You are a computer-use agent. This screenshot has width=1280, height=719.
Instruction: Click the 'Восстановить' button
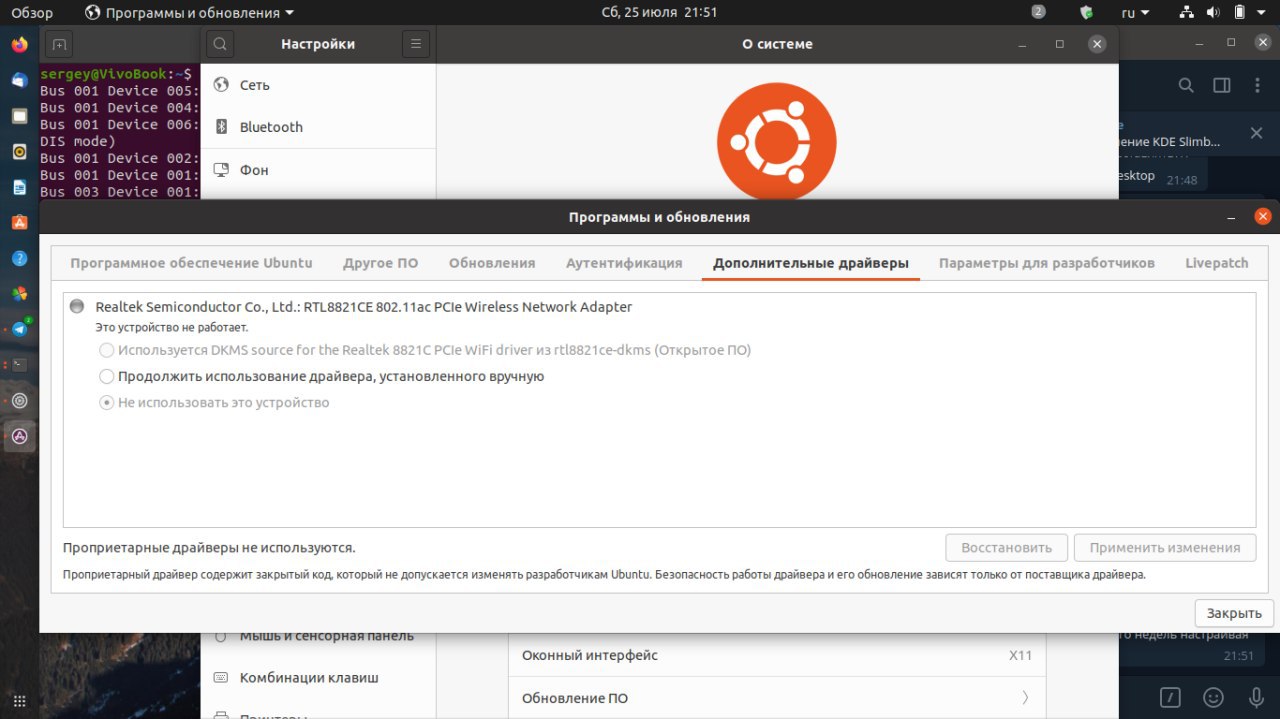click(x=1007, y=548)
